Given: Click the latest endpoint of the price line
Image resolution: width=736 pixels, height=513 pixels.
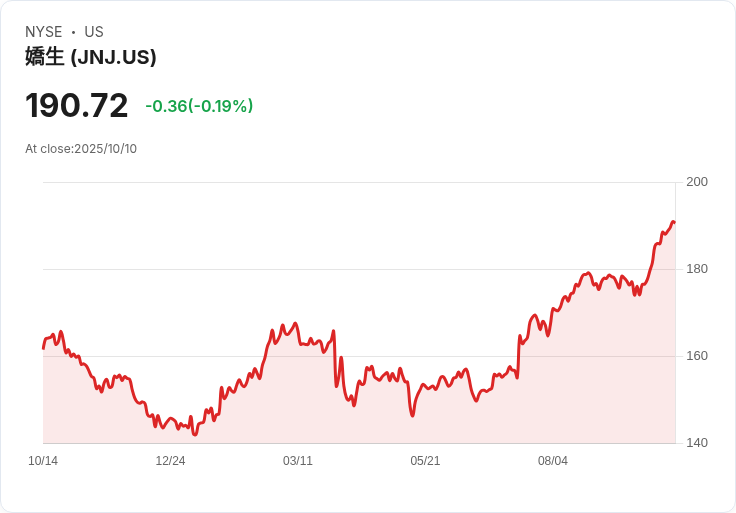Looking at the screenshot, I should pos(674,222).
